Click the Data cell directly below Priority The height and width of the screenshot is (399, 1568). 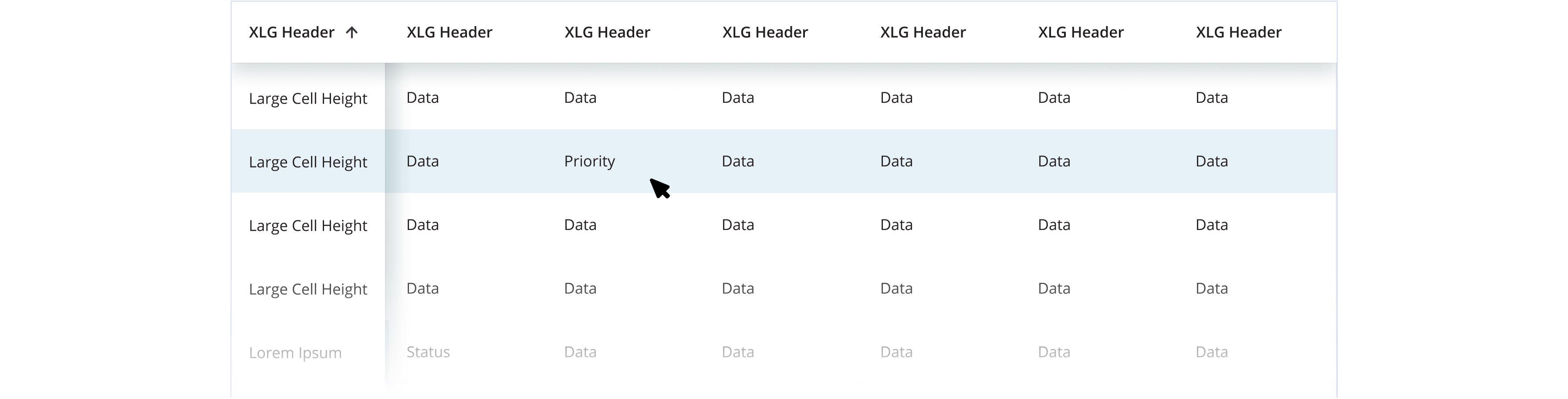click(580, 225)
